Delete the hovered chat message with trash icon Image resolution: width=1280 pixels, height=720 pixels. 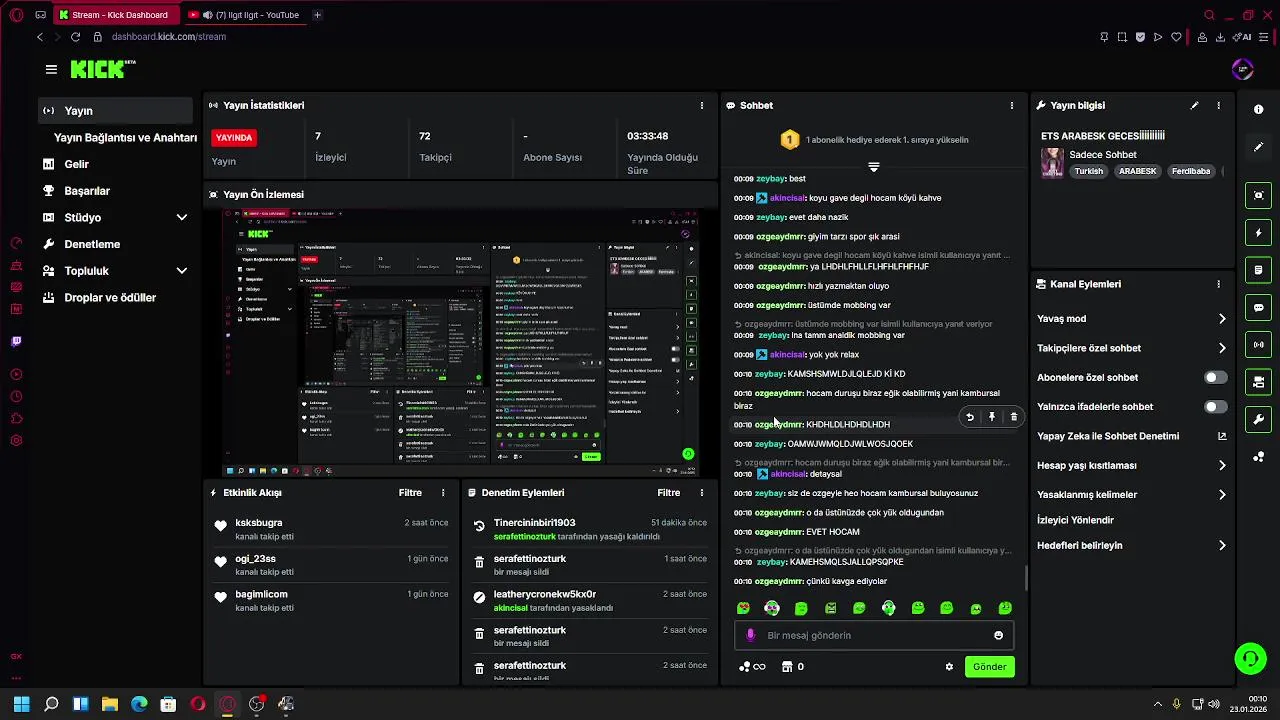point(1013,417)
